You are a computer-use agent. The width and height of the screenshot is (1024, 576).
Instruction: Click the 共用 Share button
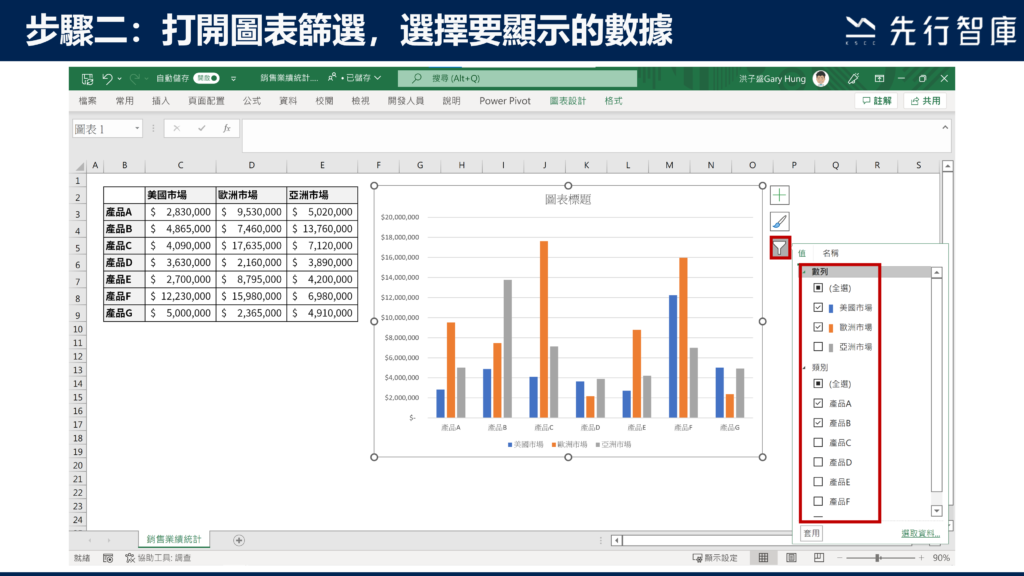[926, 101]
